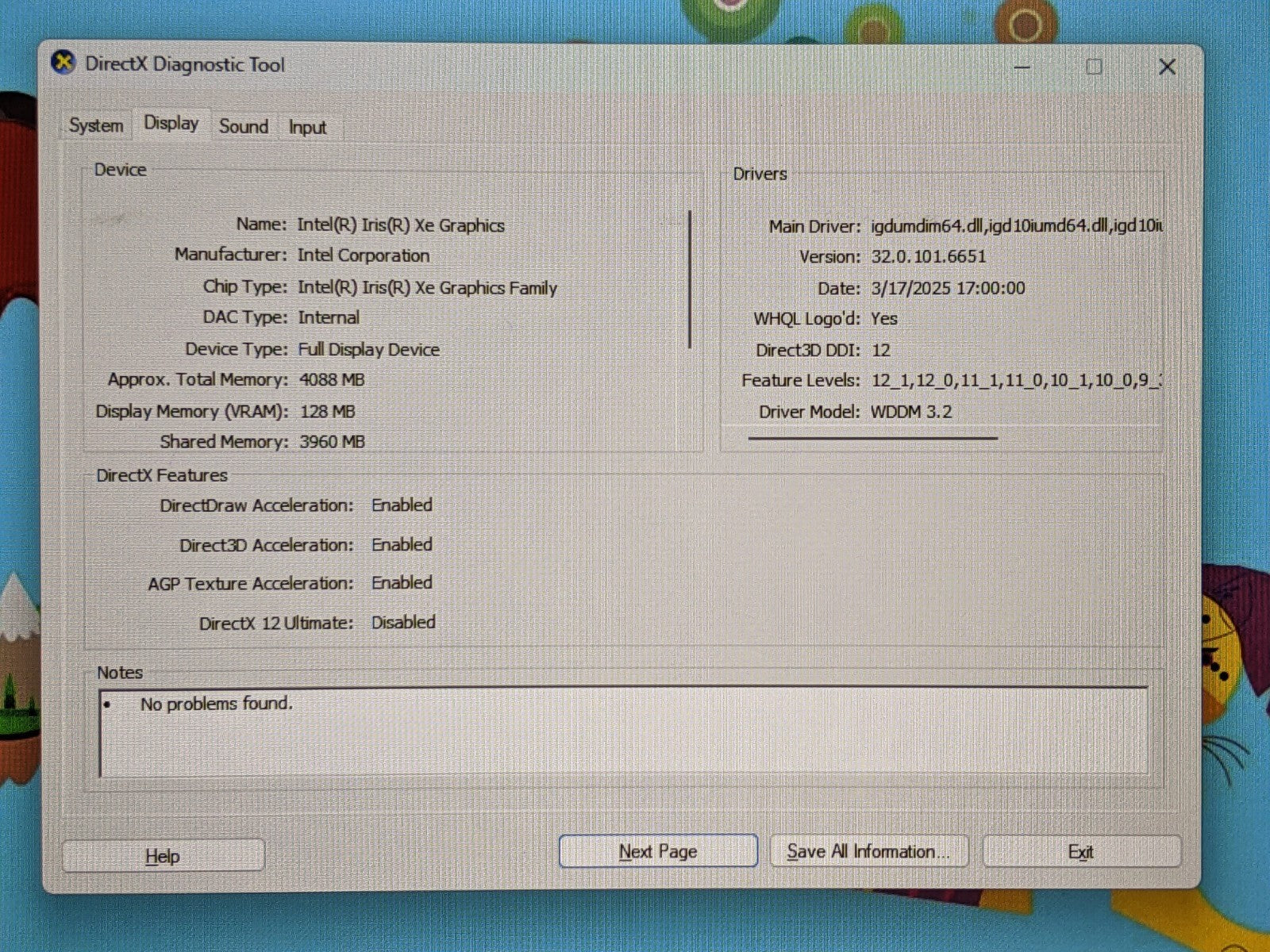Go to the Input tab
Screen dimensions: 1270x952
pyautogui.click(x=307, y=128)
